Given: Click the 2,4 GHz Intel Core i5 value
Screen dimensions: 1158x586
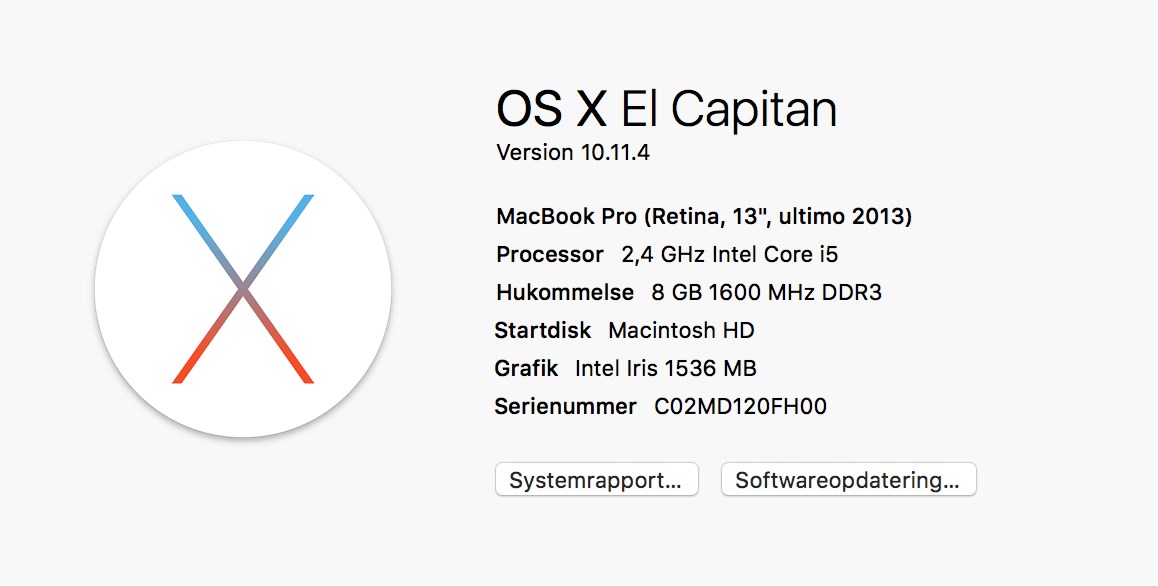Looking at the screenshot, I should (730, 254).
